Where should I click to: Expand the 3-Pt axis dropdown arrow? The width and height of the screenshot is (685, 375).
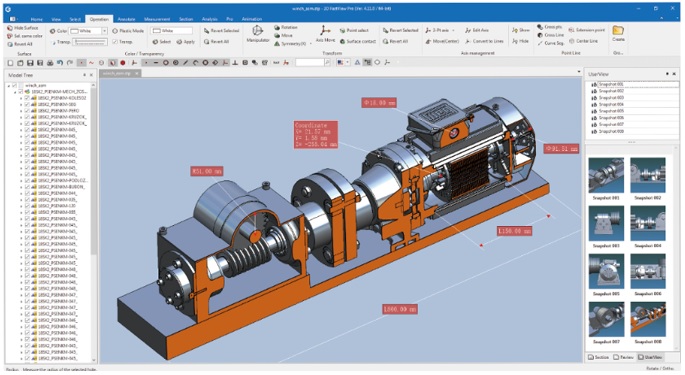[453, 31]
